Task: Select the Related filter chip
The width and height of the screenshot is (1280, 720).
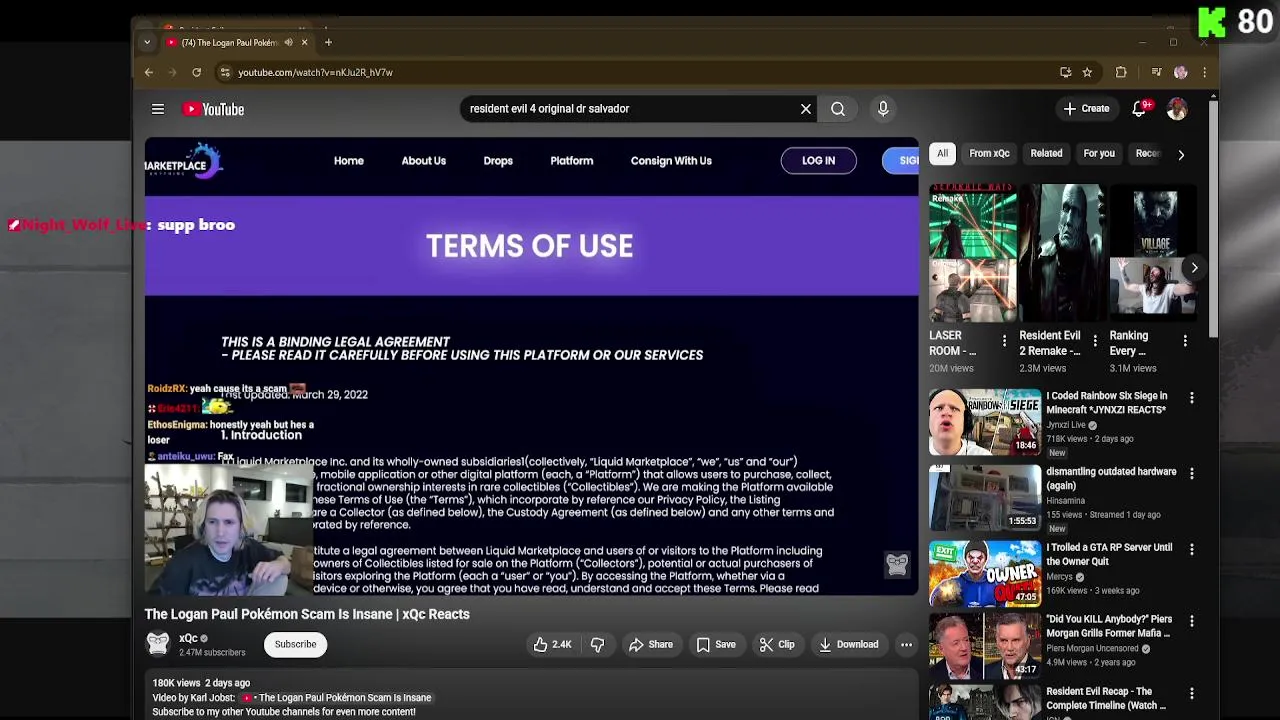Action: click(1046, 154)
